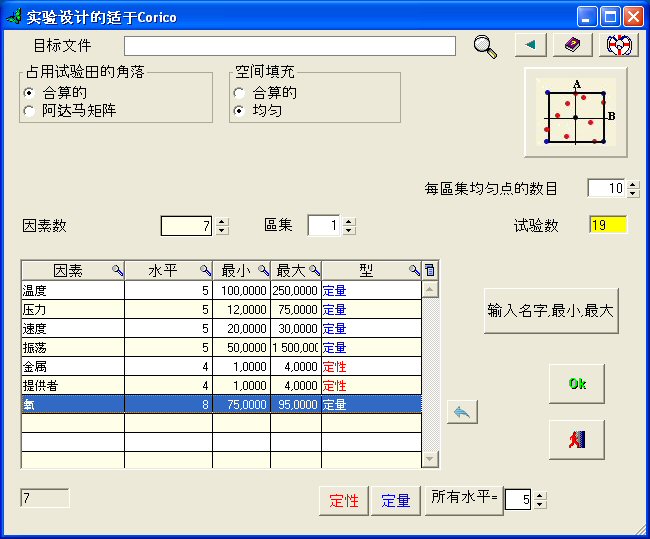The height and width of the screenshot is (539, 650).
Task: Select the highlighted 氧 factor row
Action: pyautogui.click(x=221, y=404)
